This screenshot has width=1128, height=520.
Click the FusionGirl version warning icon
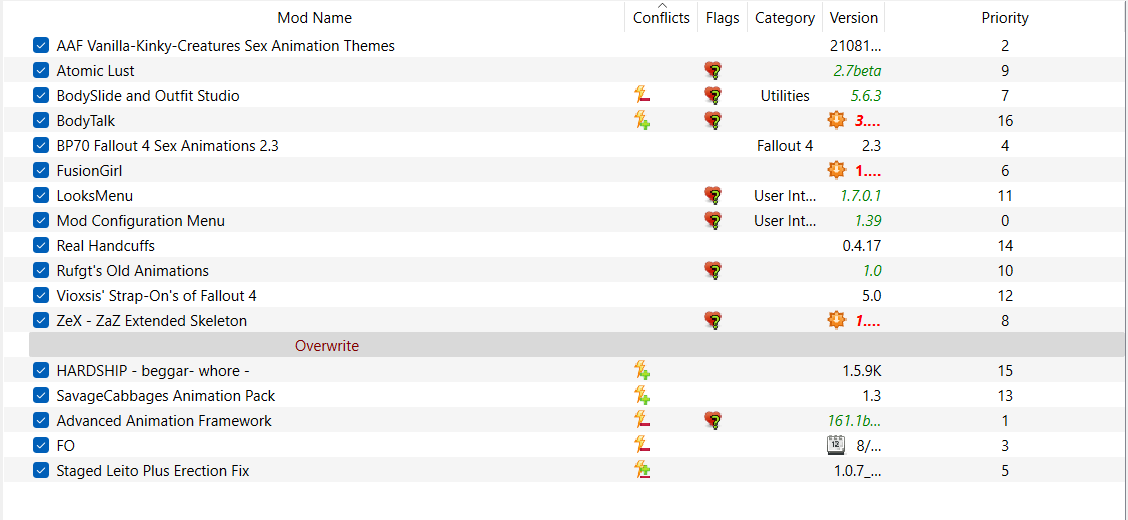(836, 170)
